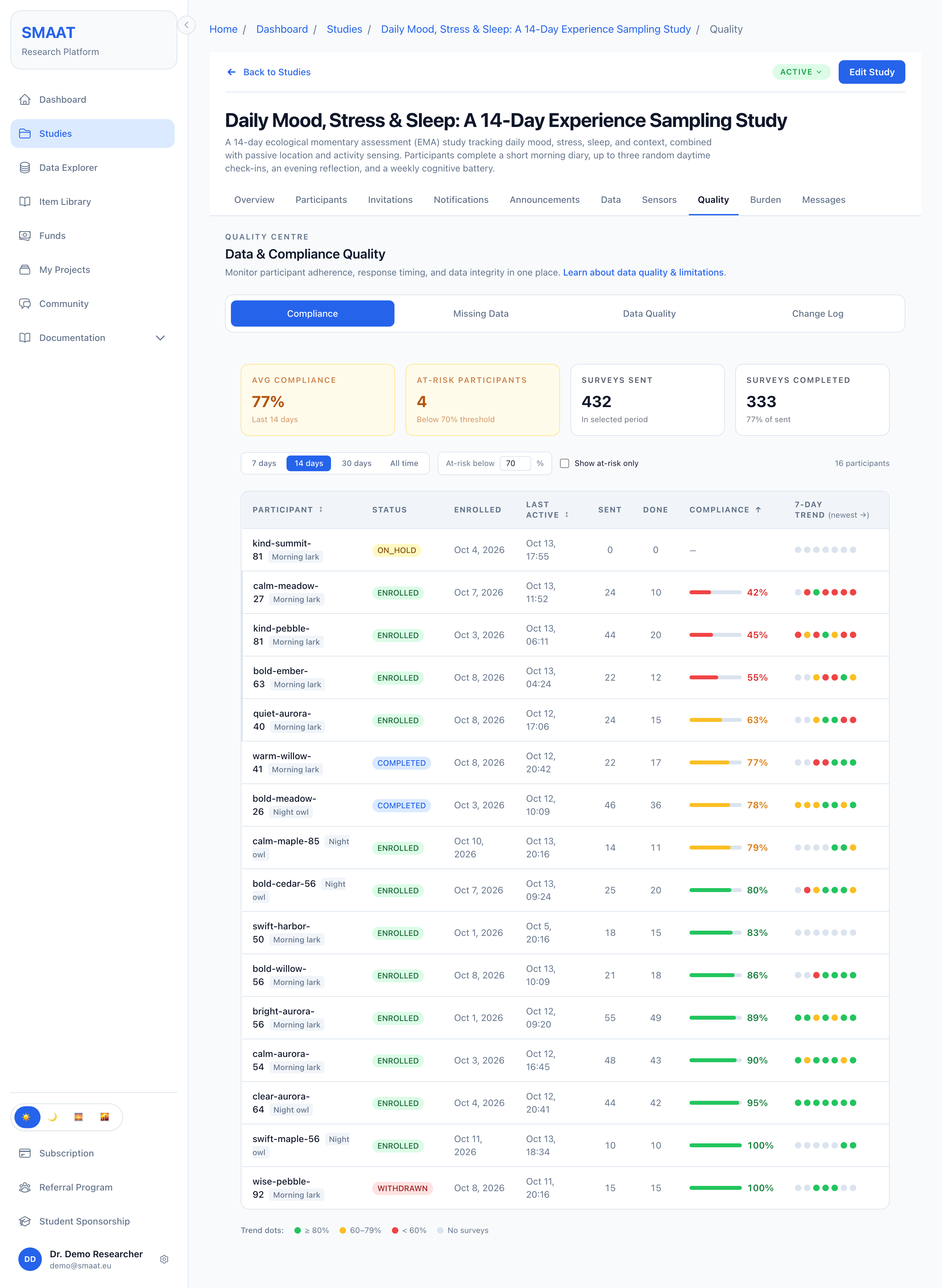Image resolution: width=942 pixels, height=1288 pixels.
Task: Click the Studies folder icon in sidebar
Action: 25,134
